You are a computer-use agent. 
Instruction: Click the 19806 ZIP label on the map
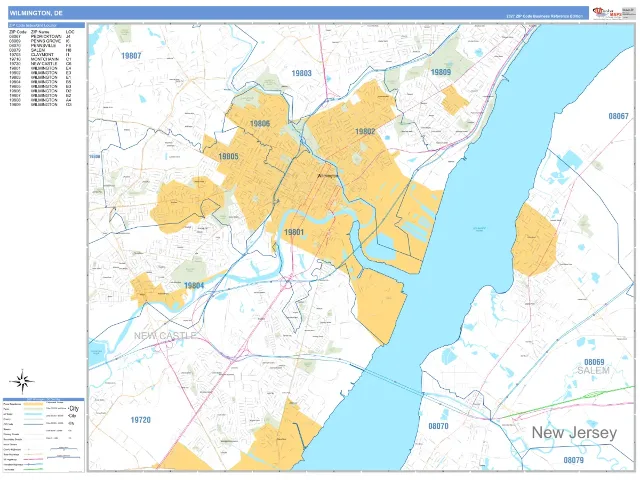(260, 123)
